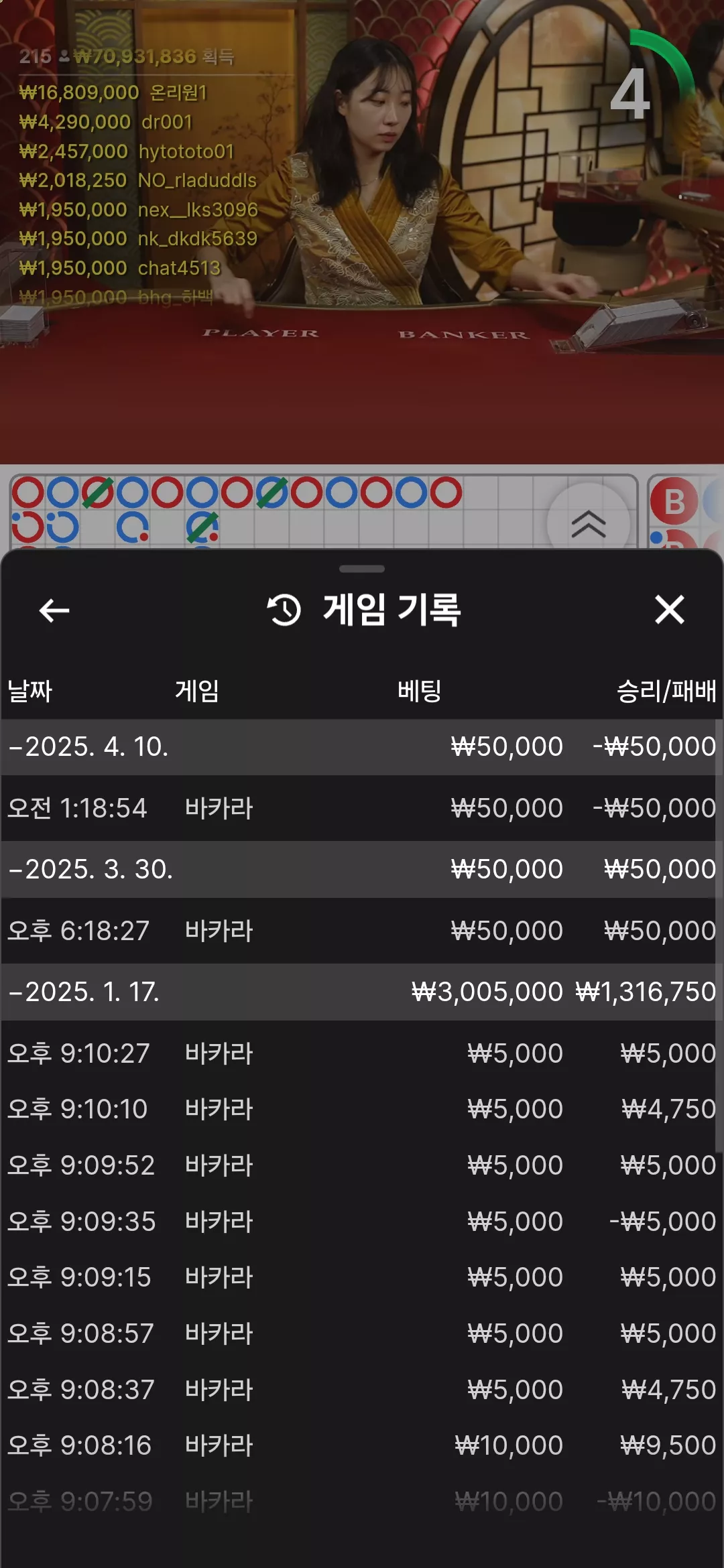This screenshot has height=1568, width=724.
Task: Click the 베팅 column header
Action: pyautogui.click(x=419, y=691)
